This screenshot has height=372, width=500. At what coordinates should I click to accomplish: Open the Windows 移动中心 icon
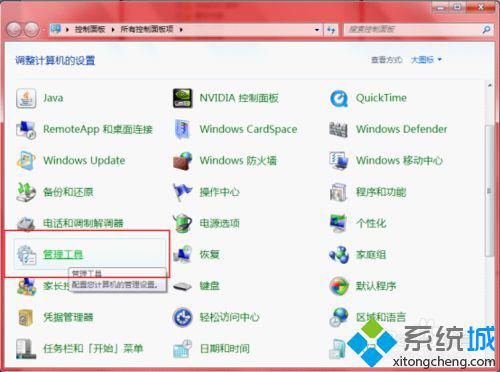pyautogui.click(x=339, y=161)
